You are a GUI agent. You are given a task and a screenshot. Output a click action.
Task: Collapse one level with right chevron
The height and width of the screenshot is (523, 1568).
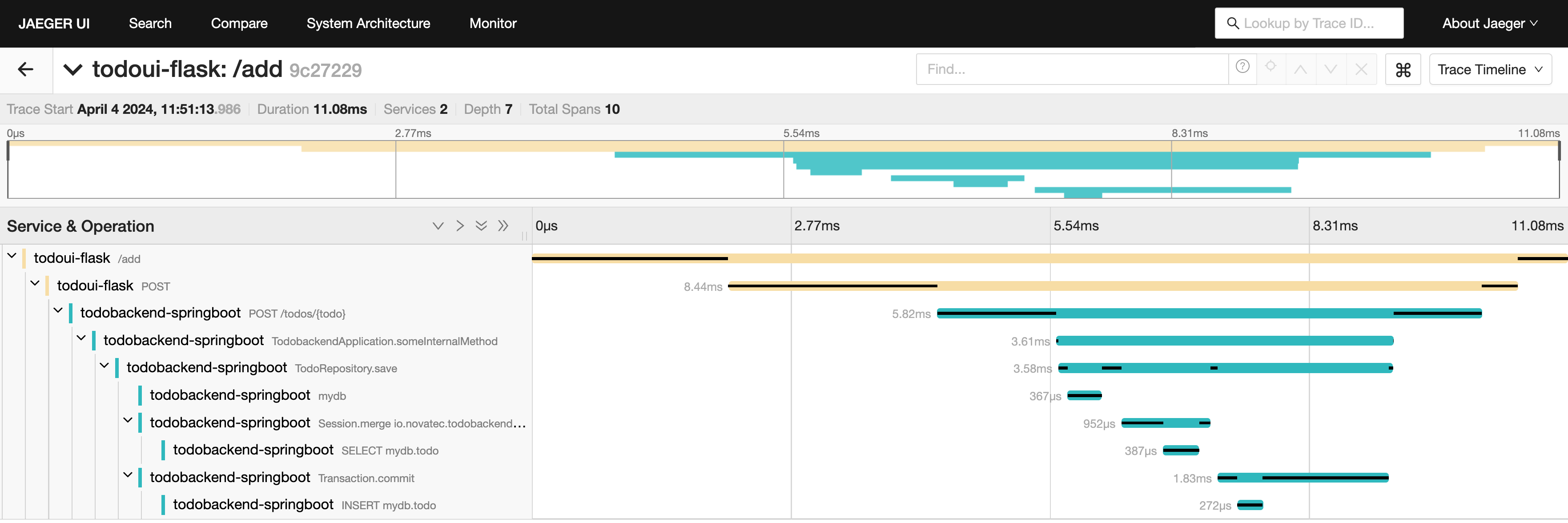click(x=459, y=226)
